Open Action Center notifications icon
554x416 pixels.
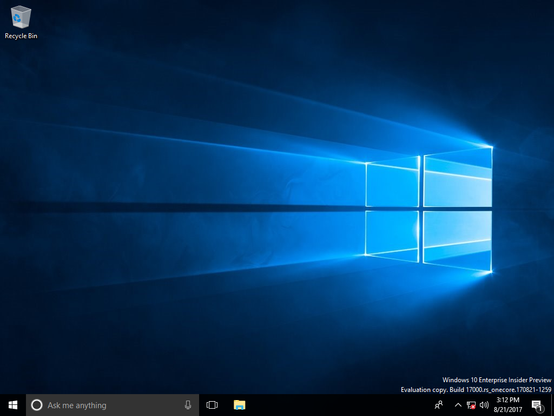click(537, 406)
